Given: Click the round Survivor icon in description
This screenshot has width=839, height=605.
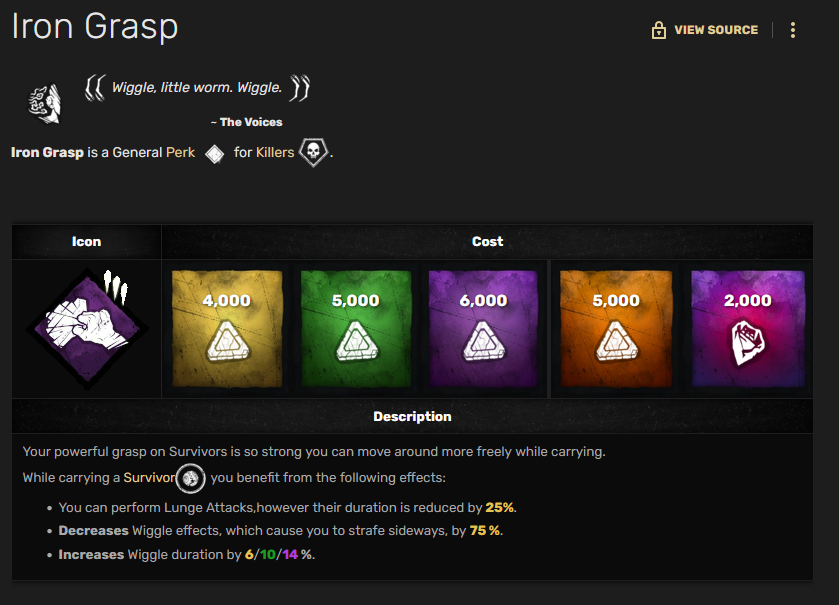Looking at the screenshot, I should 190,478.
